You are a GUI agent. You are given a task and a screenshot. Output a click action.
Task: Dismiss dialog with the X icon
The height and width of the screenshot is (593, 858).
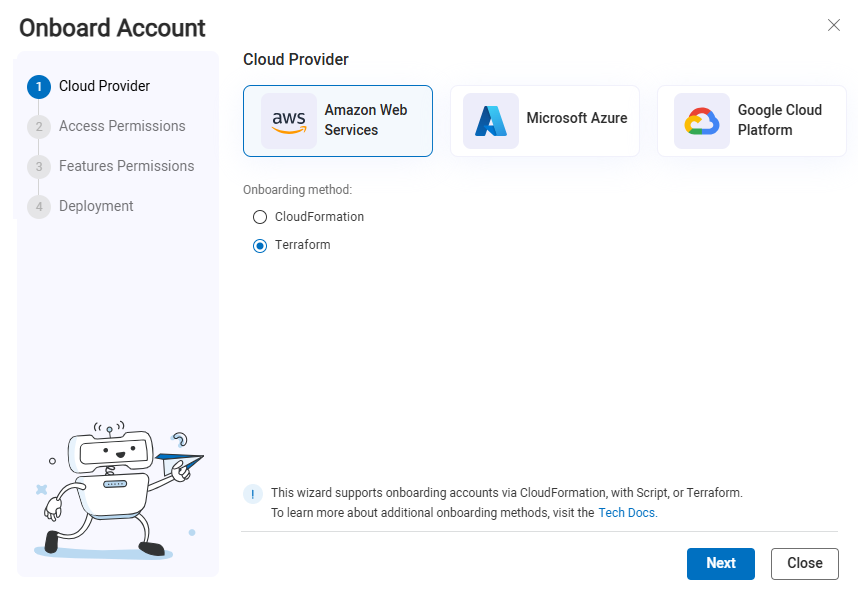coord(834,25)
